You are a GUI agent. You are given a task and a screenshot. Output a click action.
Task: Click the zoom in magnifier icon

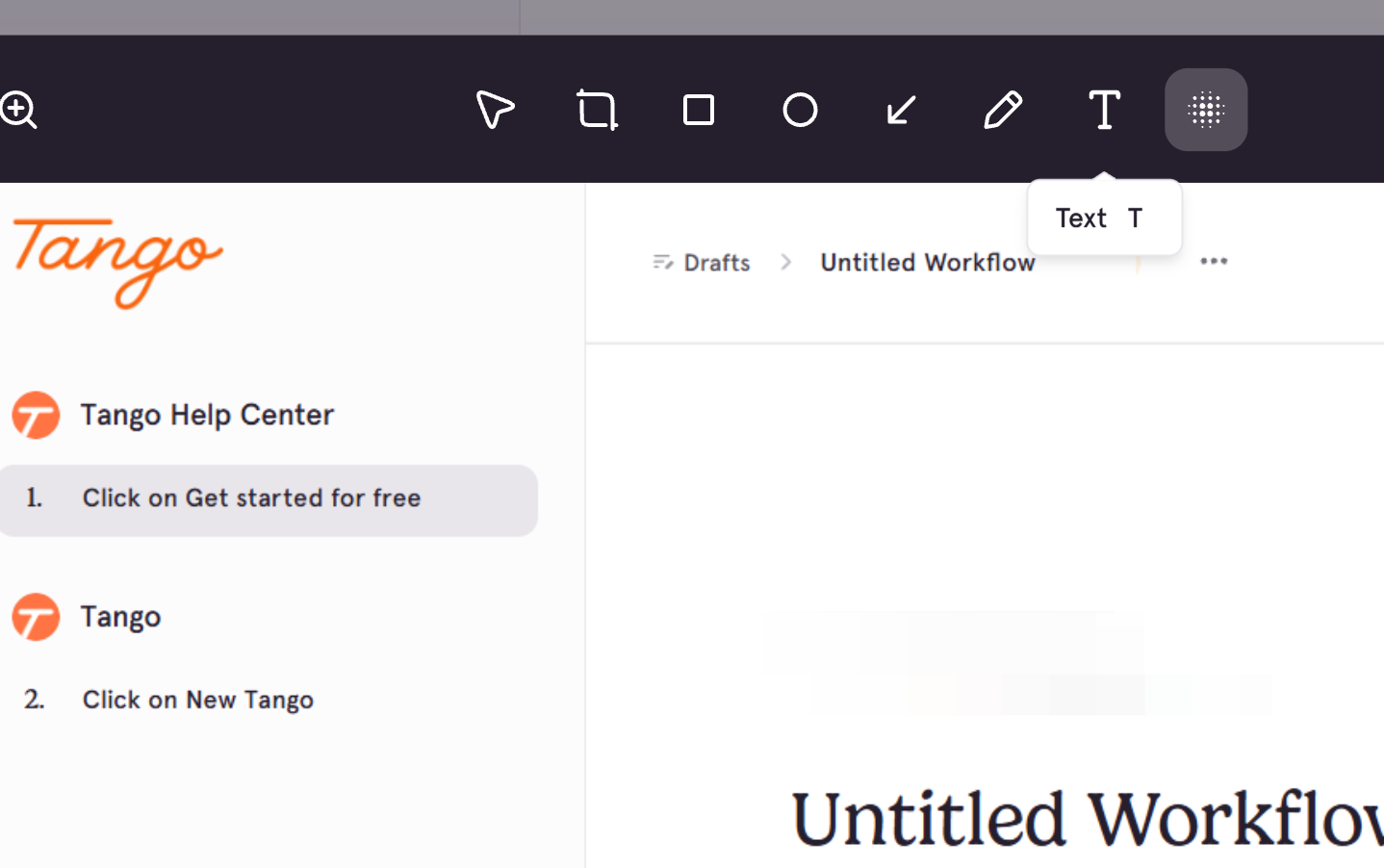pyautogui.click(x=18, y=110)
